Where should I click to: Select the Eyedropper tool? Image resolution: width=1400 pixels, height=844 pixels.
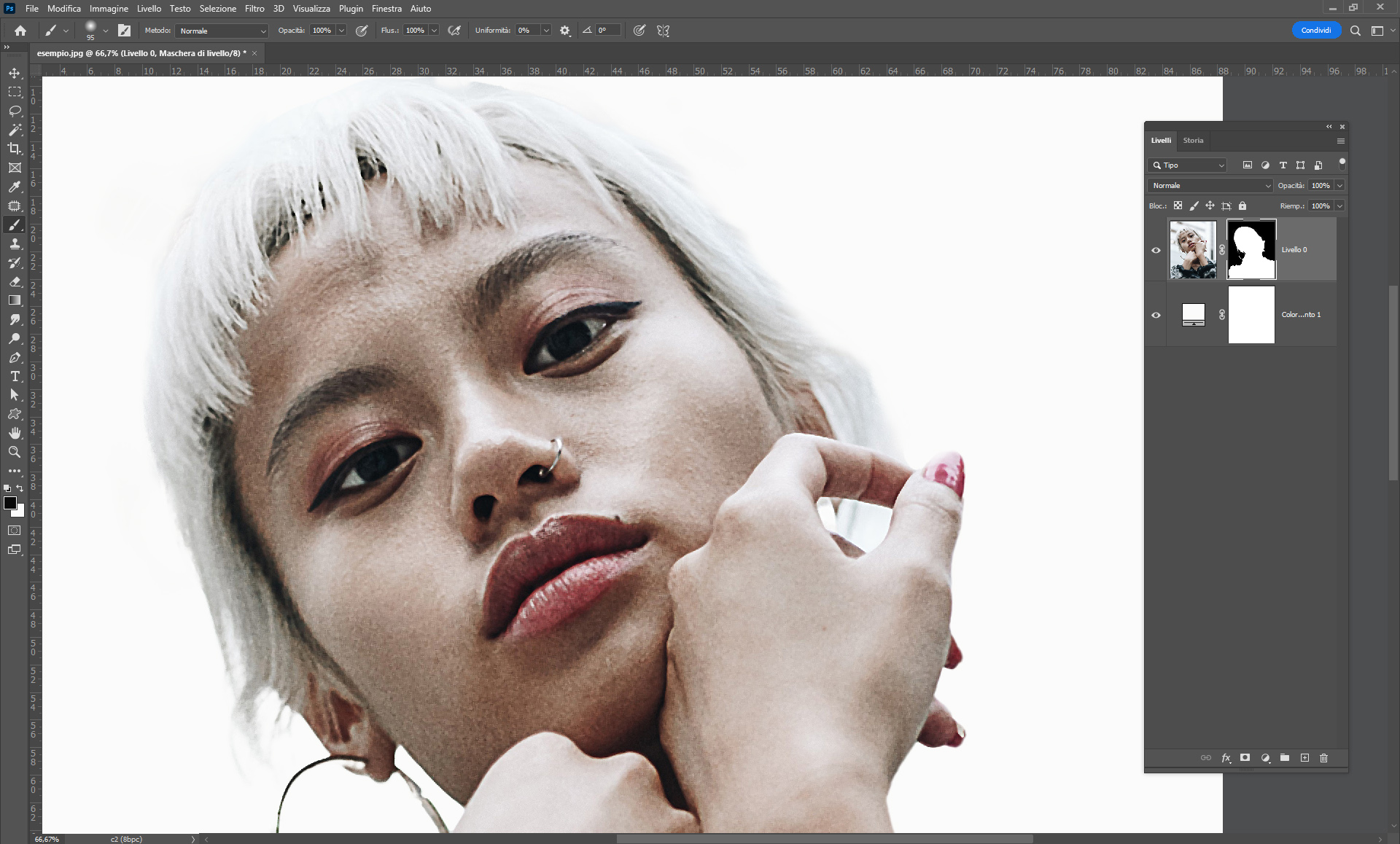(x=15, y=187)
